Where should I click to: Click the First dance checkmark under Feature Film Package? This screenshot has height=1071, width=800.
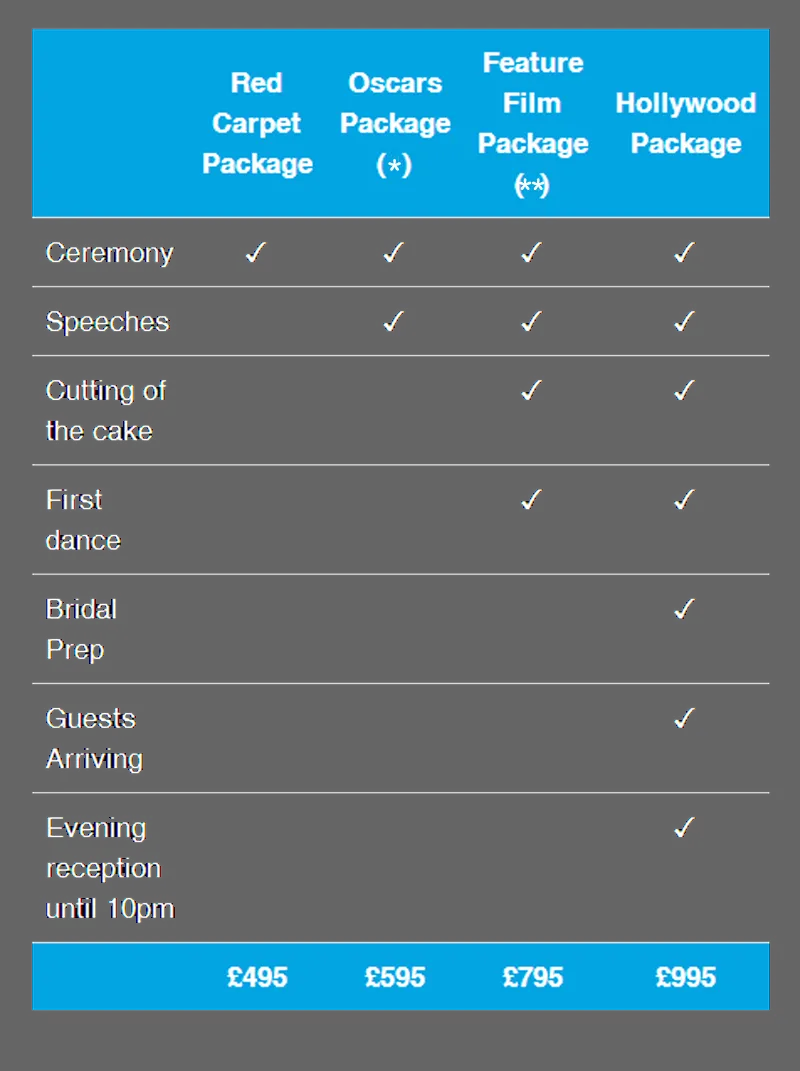pos(532,499)
